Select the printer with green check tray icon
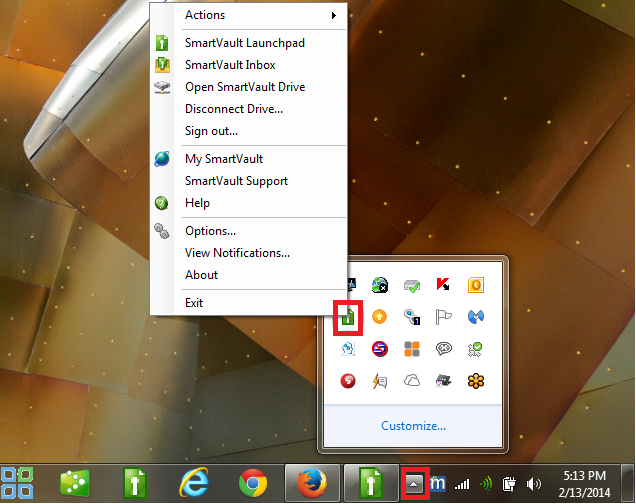This screenshot has width=636, height=504. [412, 285]
